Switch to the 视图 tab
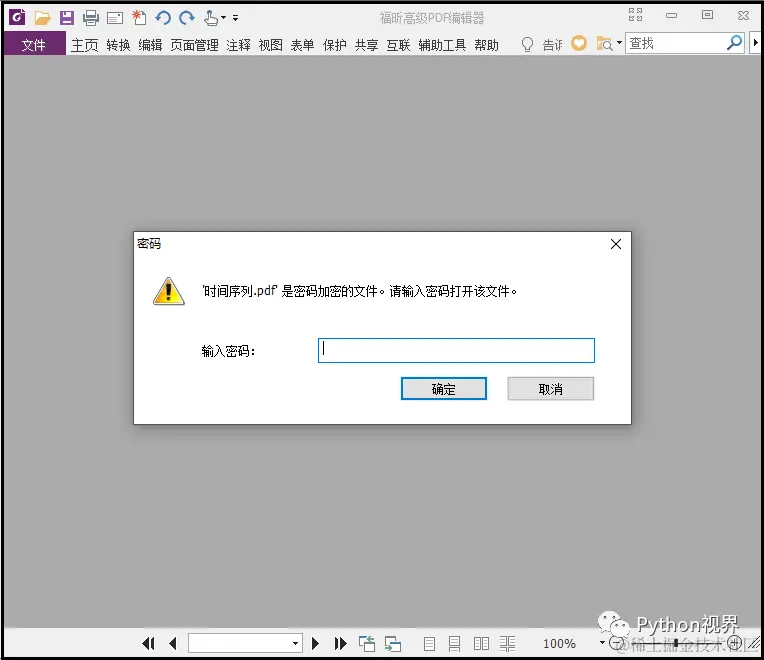This screenshot has height=660, width=764. click(x=270, y=45)
